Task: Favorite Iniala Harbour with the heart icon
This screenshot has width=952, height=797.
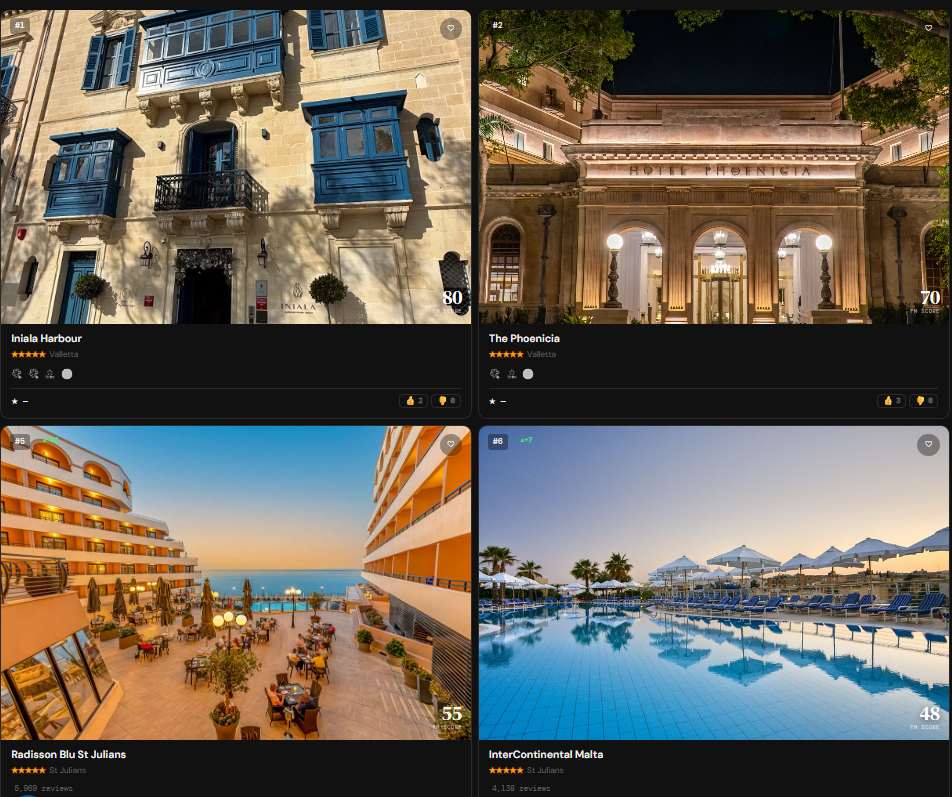Action: click(x=450, y=28)
